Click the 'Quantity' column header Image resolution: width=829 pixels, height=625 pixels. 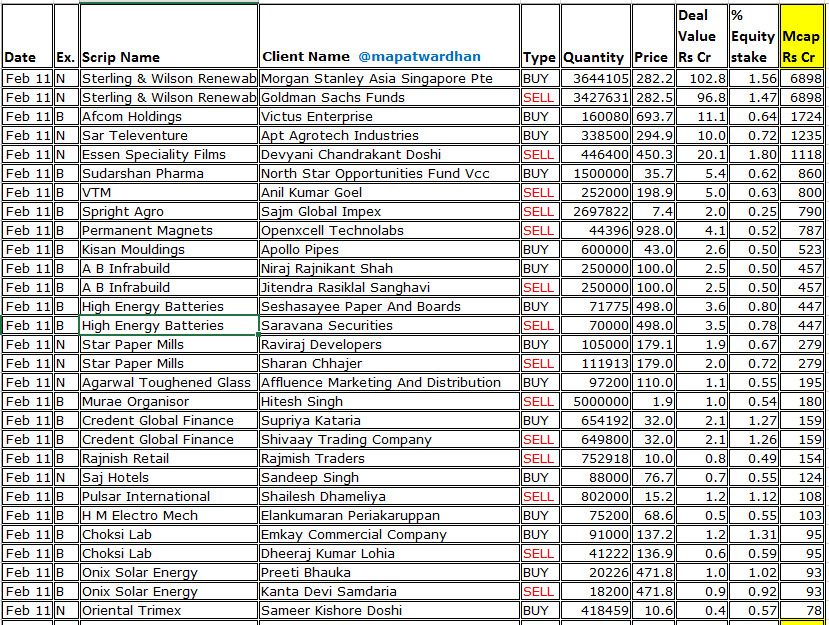[596, 36]
